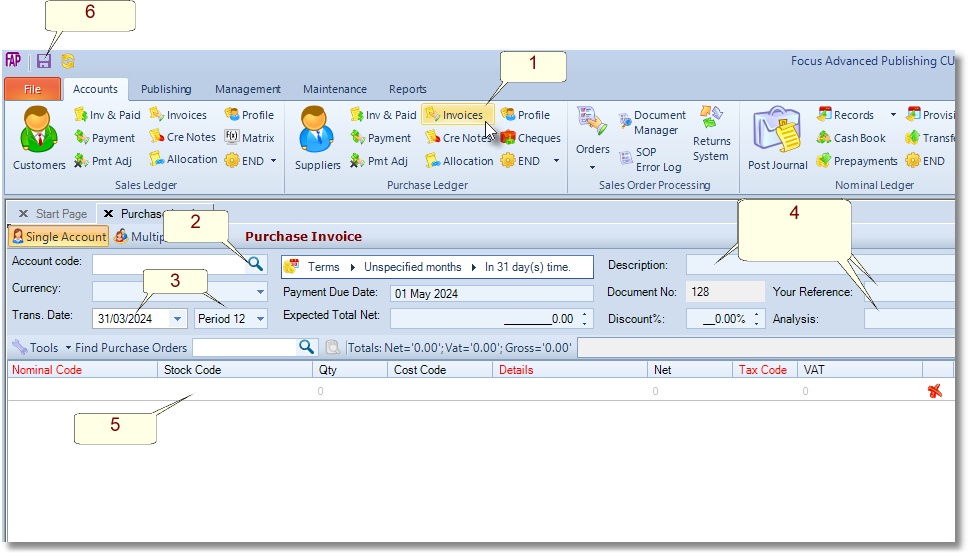Click Invoices in the Sales Ledger group
The image size is (969, 556).
point(179,115)
